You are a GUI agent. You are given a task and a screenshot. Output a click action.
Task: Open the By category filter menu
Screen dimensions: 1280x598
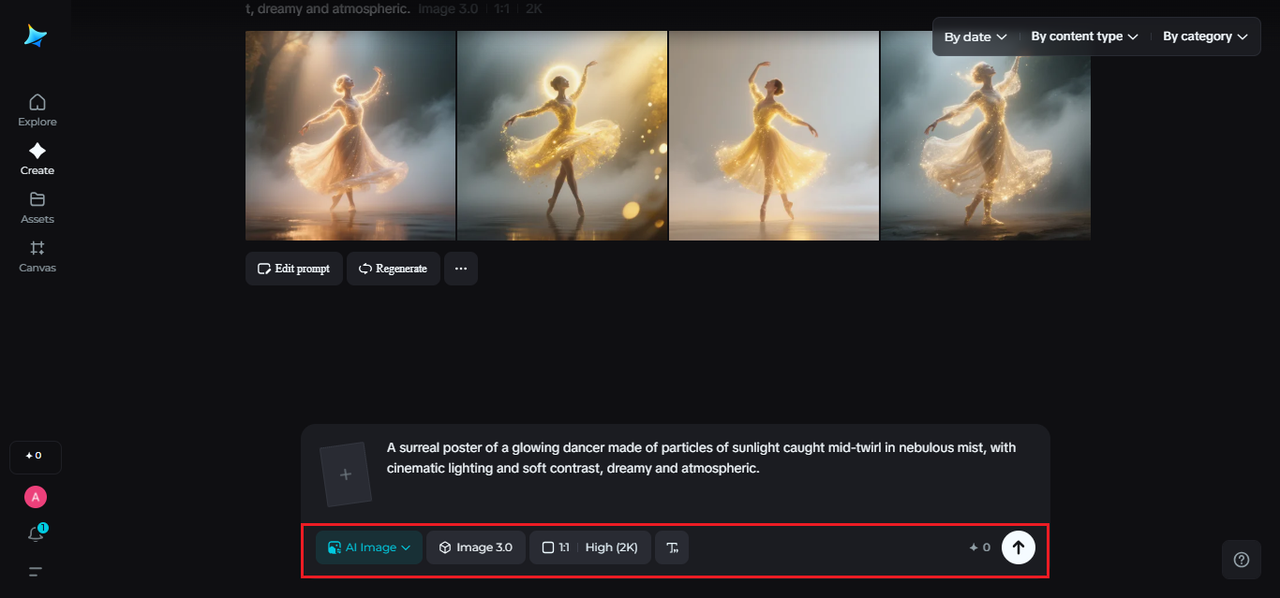pyautogui.click(x=1204, y=36)
